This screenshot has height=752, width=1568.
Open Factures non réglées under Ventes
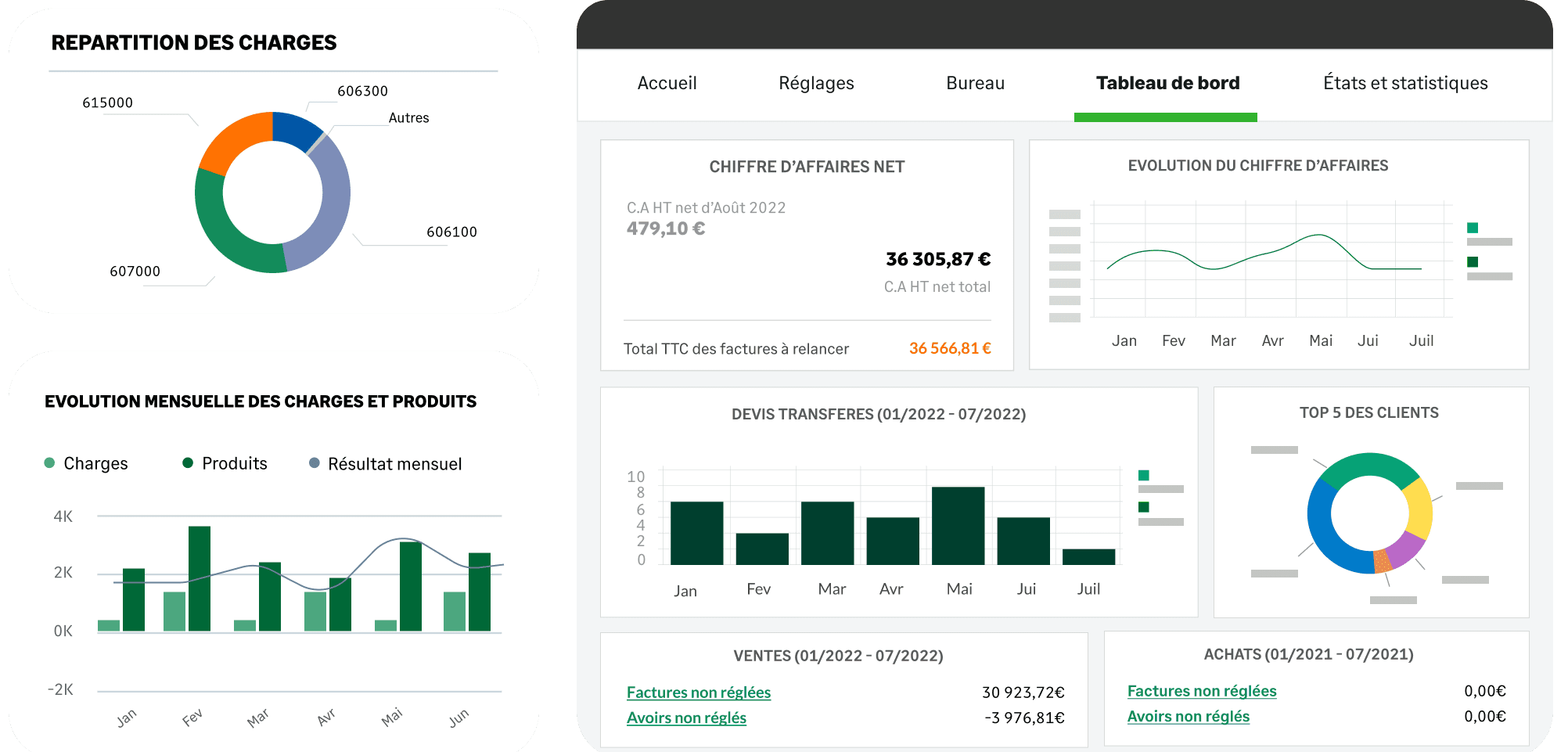(698, 693)
